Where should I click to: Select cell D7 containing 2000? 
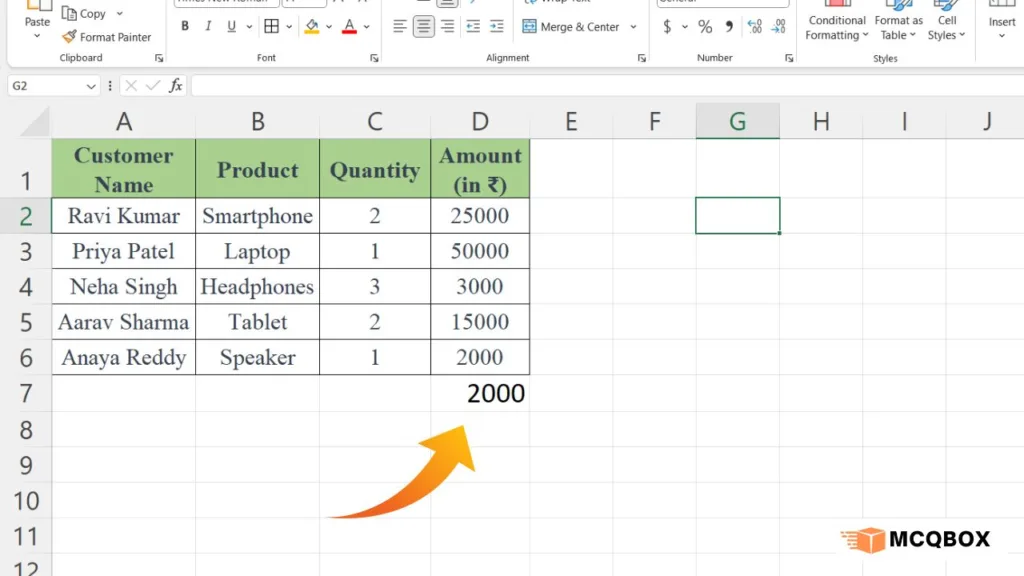coord(480,393)
